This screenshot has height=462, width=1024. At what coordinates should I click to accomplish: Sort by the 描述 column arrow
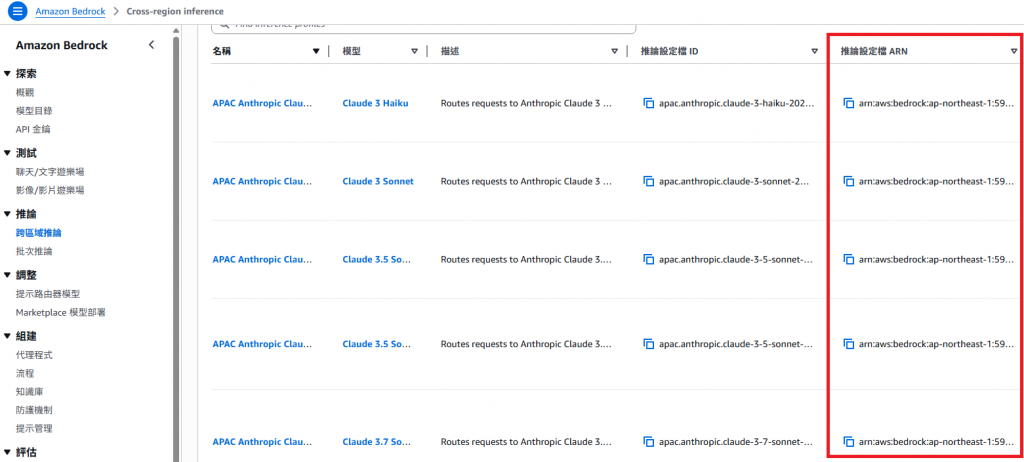coord(615,52)
